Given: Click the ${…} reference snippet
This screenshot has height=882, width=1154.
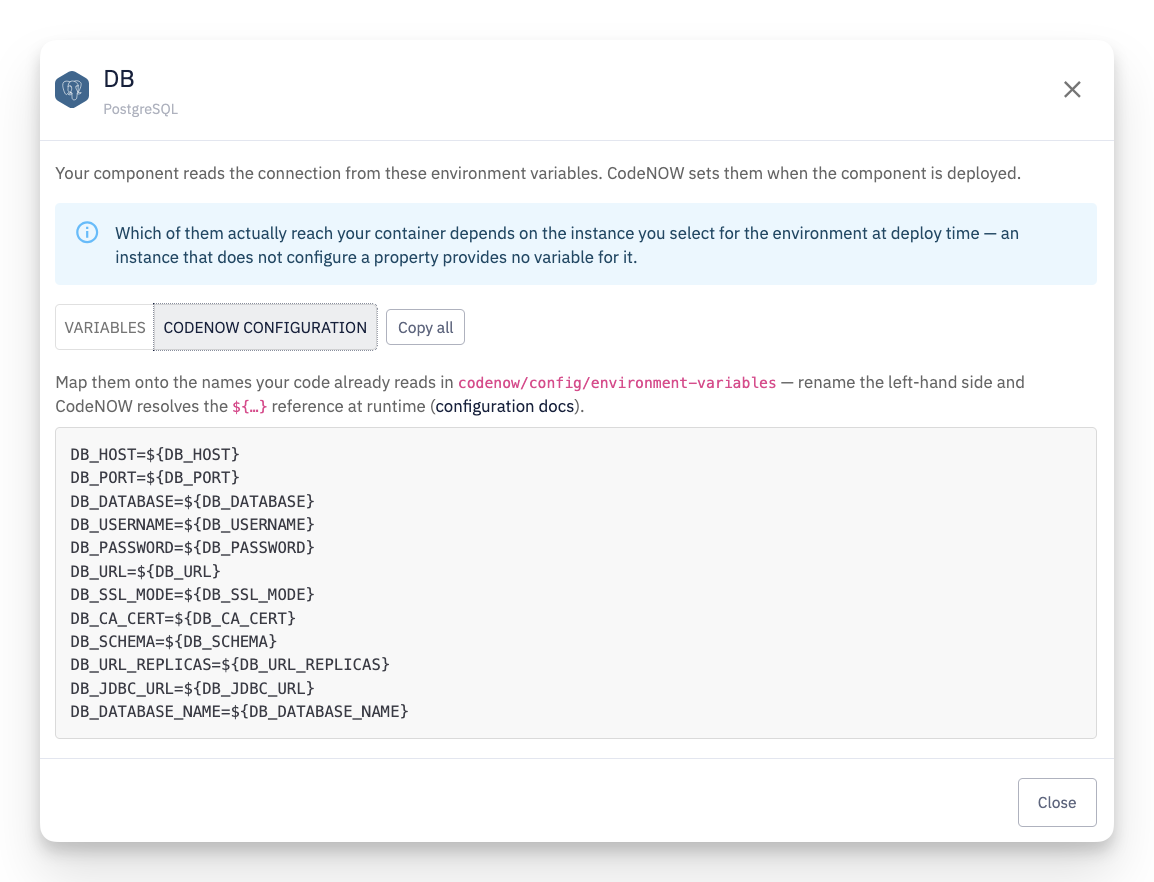Looking at the screenshot, I should click(249, 406).
